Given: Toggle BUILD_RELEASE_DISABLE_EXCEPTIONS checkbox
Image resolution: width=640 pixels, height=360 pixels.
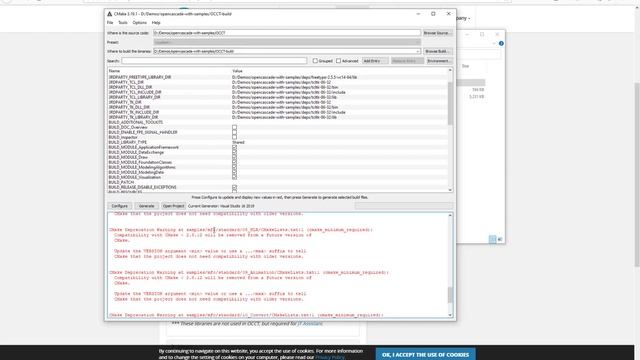Looking at the screenshot, I should click(x=234, y=187).
